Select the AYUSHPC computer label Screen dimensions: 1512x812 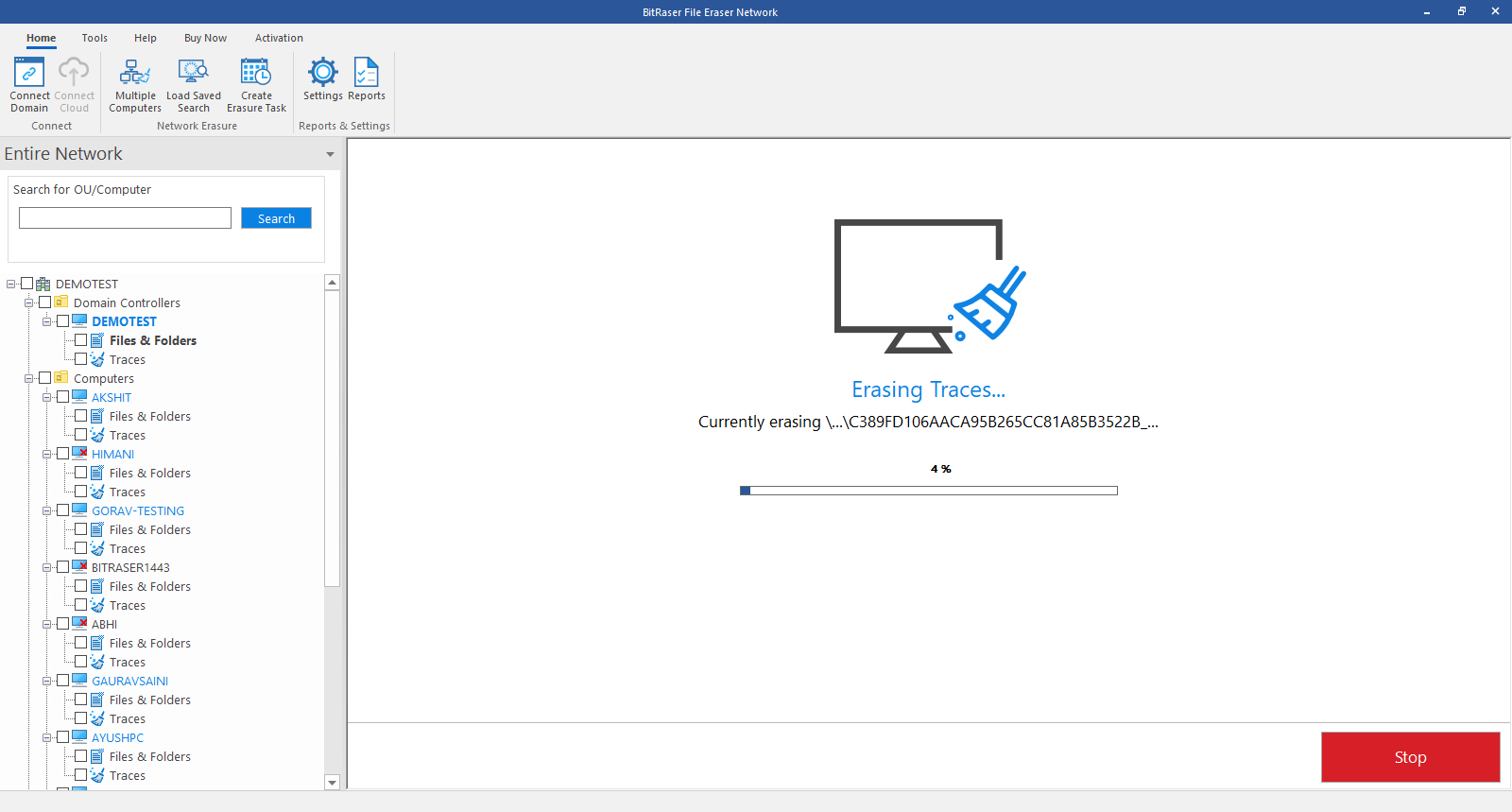pos(118,737)
